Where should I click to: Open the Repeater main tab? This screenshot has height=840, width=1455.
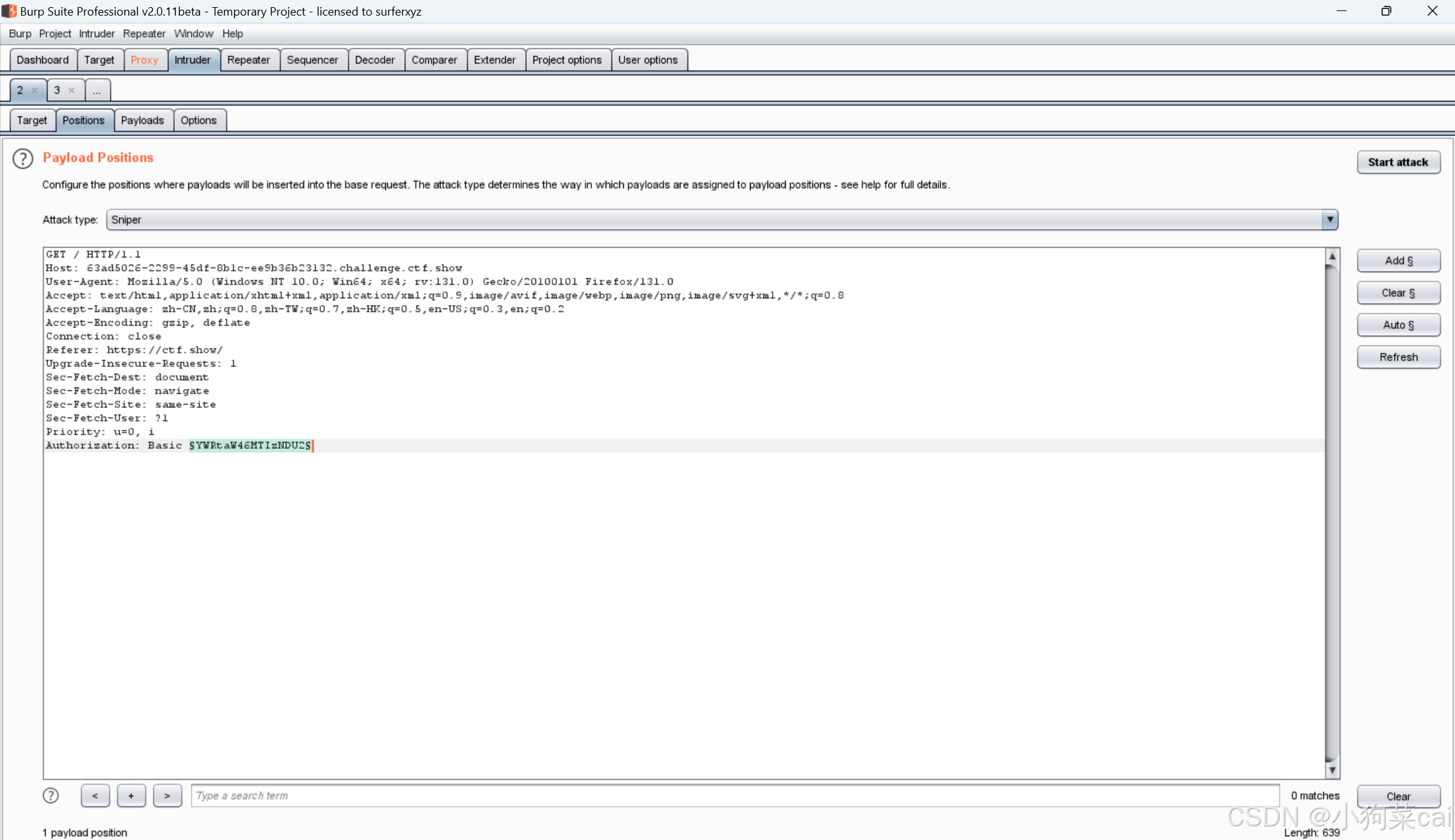click(248, 60)
